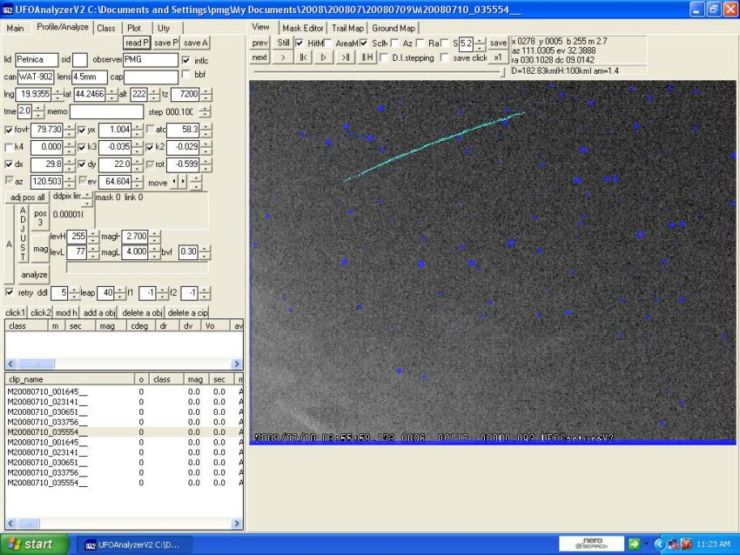Adjust the levH spinner arrows
The image size is (740, 555).
click(x=93, y=236)
